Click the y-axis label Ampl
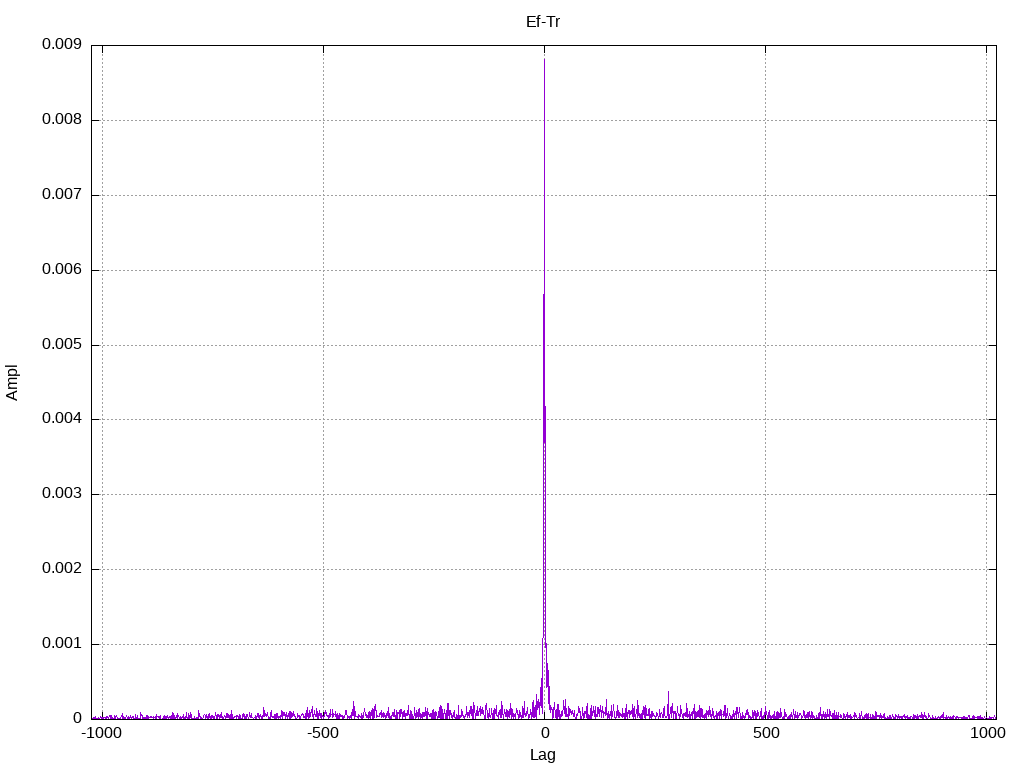 coord(12,383)
